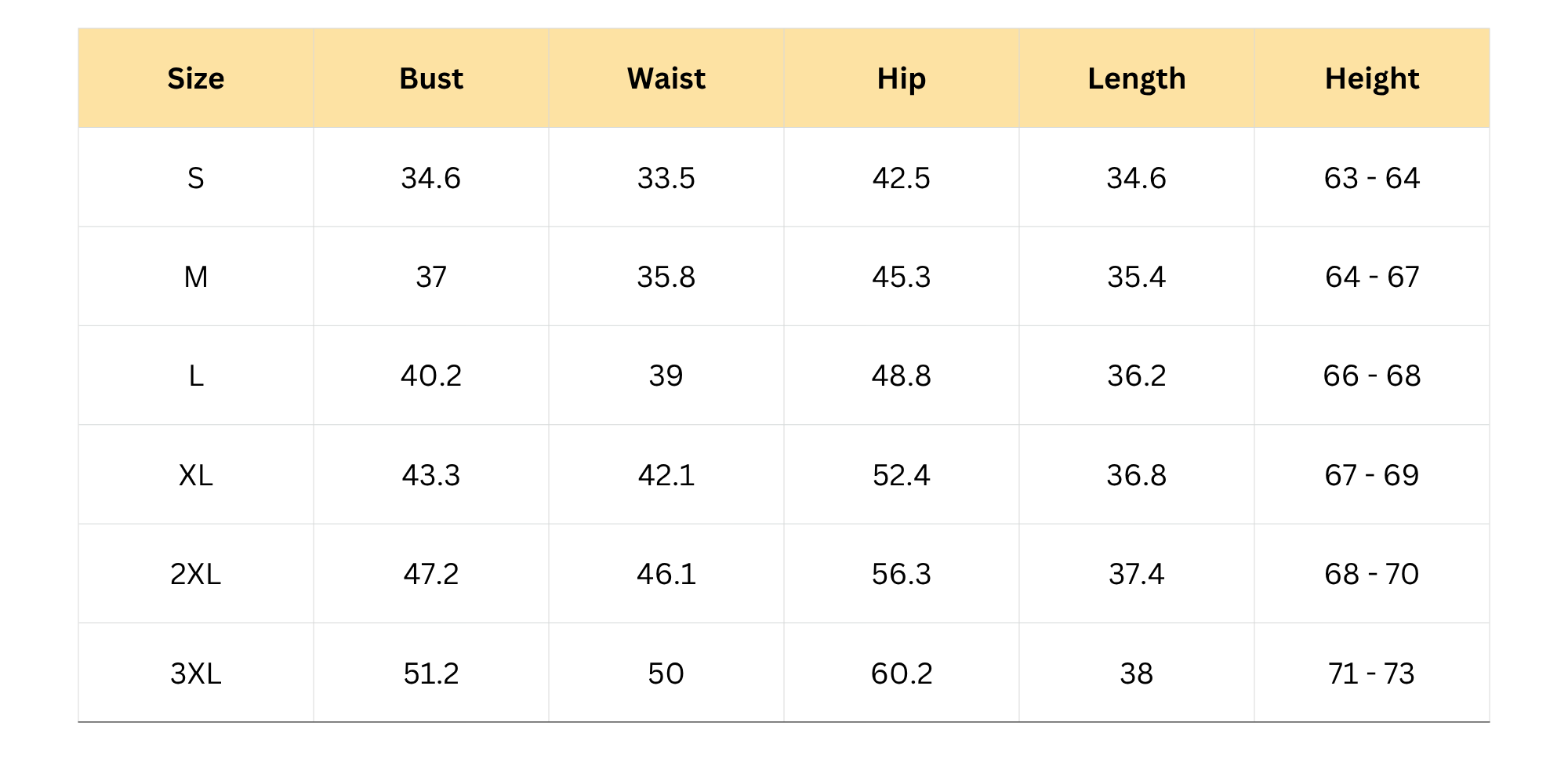The image size is (1568, 784).
Task: Click the Height column header
Action: point(1372,79)
